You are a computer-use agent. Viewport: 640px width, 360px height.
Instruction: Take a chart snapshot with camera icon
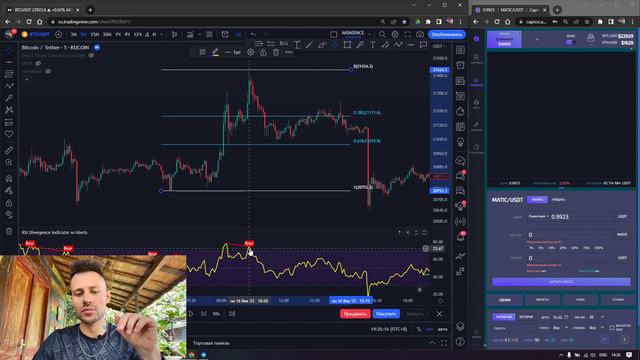[420, 35]
